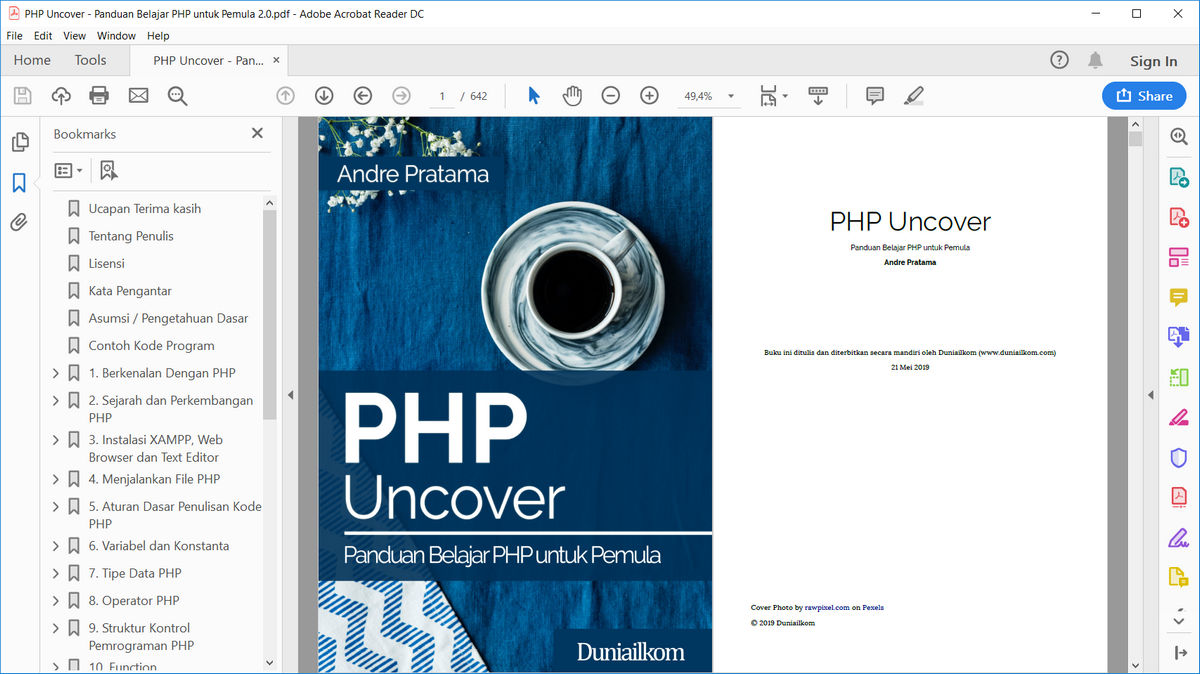Screen dimensions: 1200x674
Task: Zoom in with the plus circle
Action: (649, 96)
